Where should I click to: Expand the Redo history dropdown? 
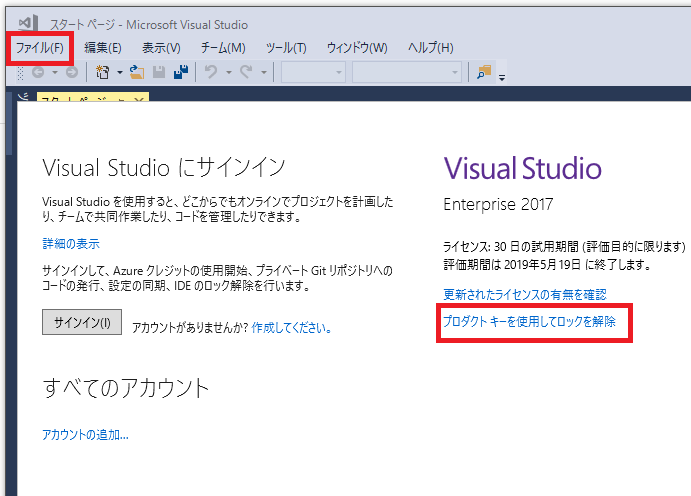pos(264,72)
